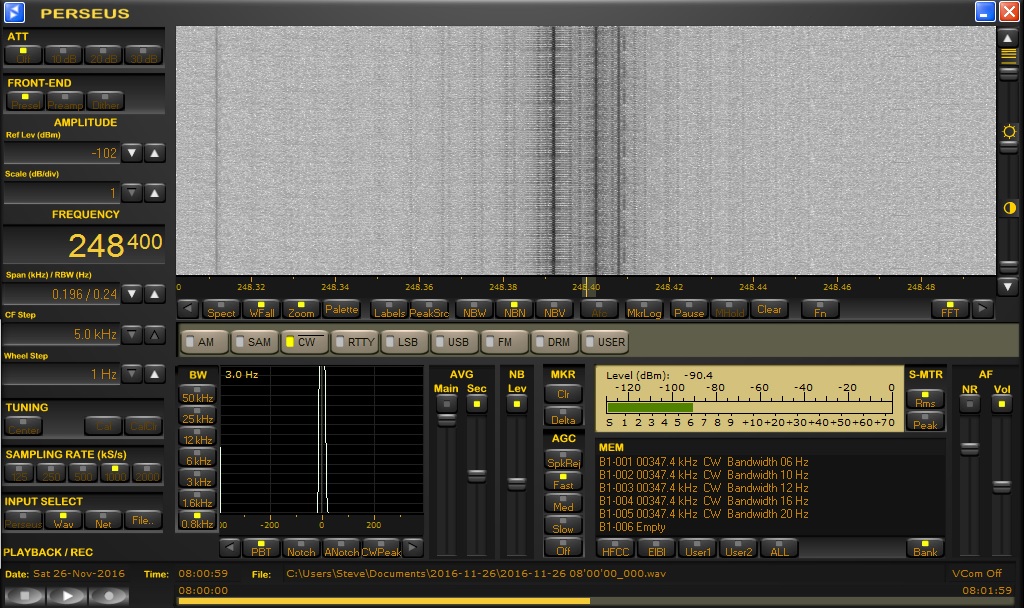1024x608 pixels.
Task: Select the CW demodulation mode
Action: [x=305, y=342]
